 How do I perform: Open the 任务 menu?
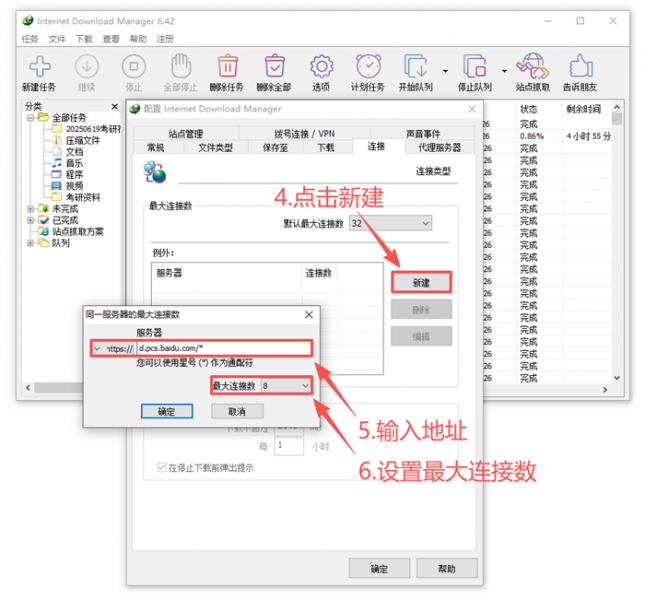(x=30, y=39)
